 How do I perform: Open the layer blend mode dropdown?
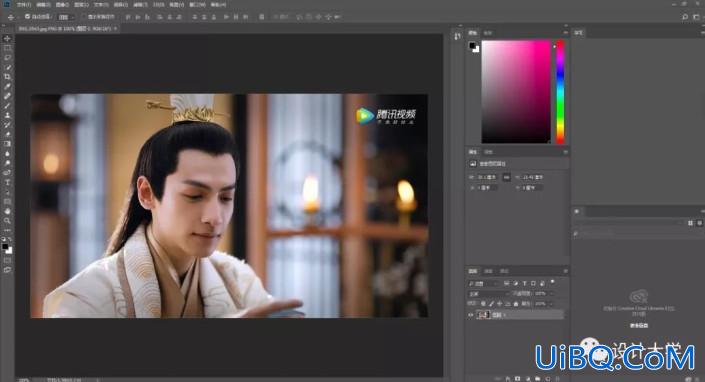[x=488, y=293]
